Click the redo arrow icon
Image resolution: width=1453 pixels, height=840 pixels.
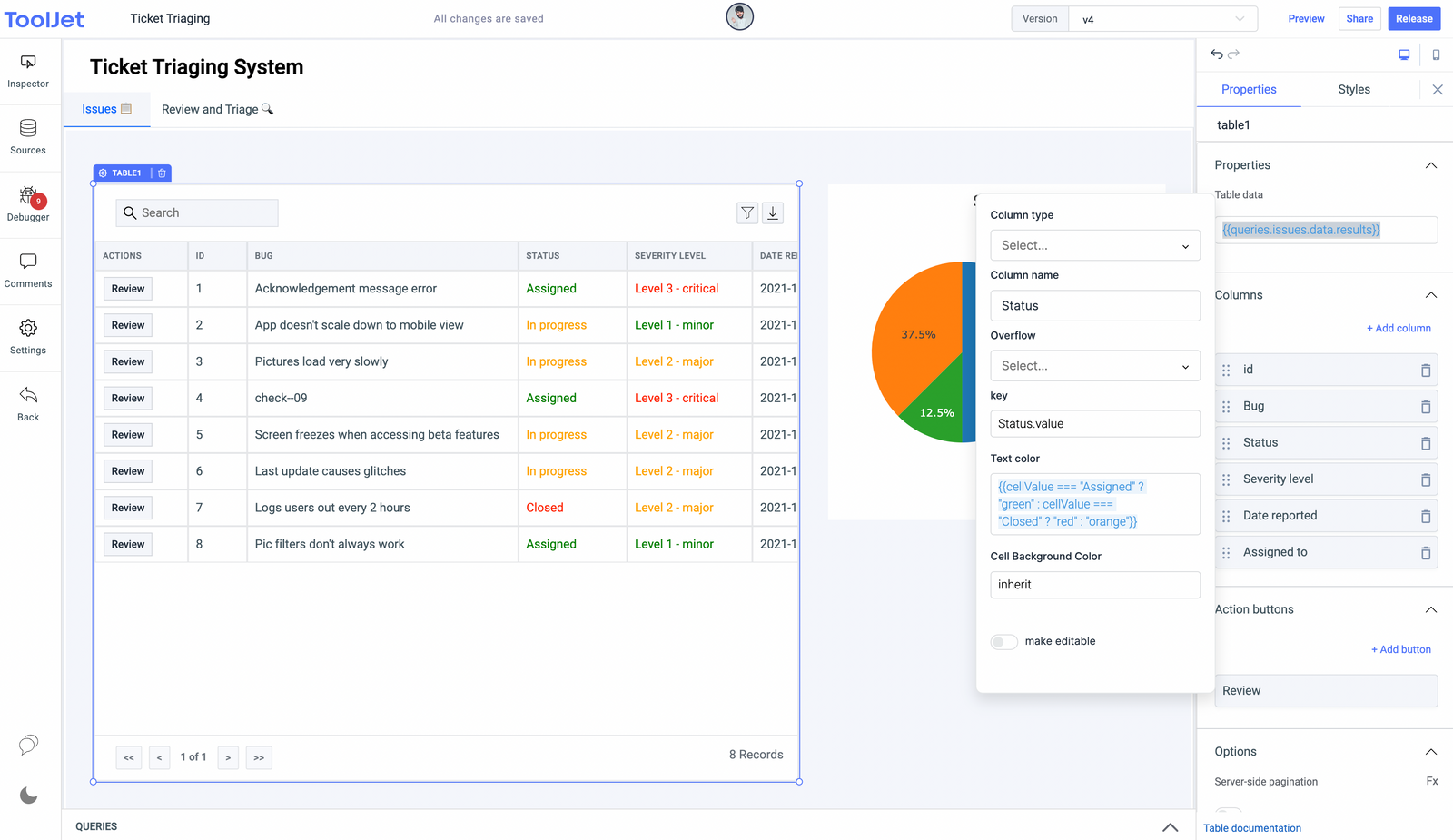(1233, 54)
